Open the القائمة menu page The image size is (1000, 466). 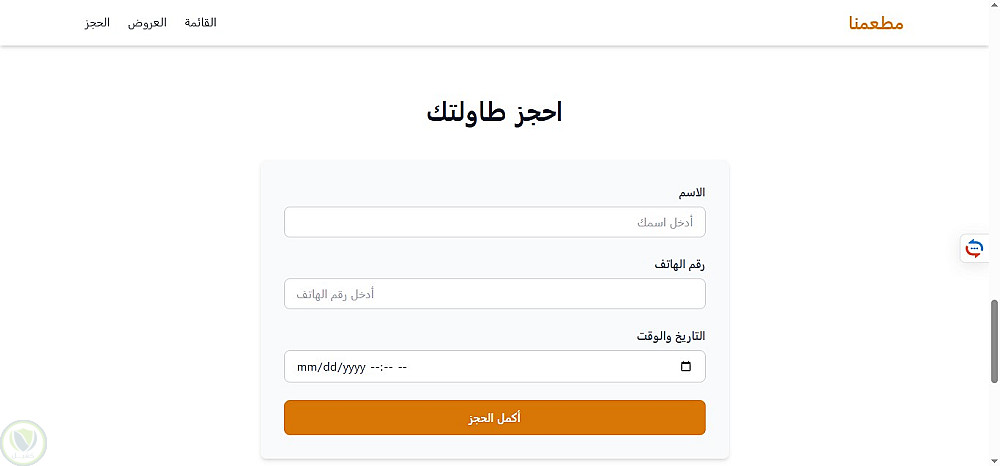pos(200,23)
